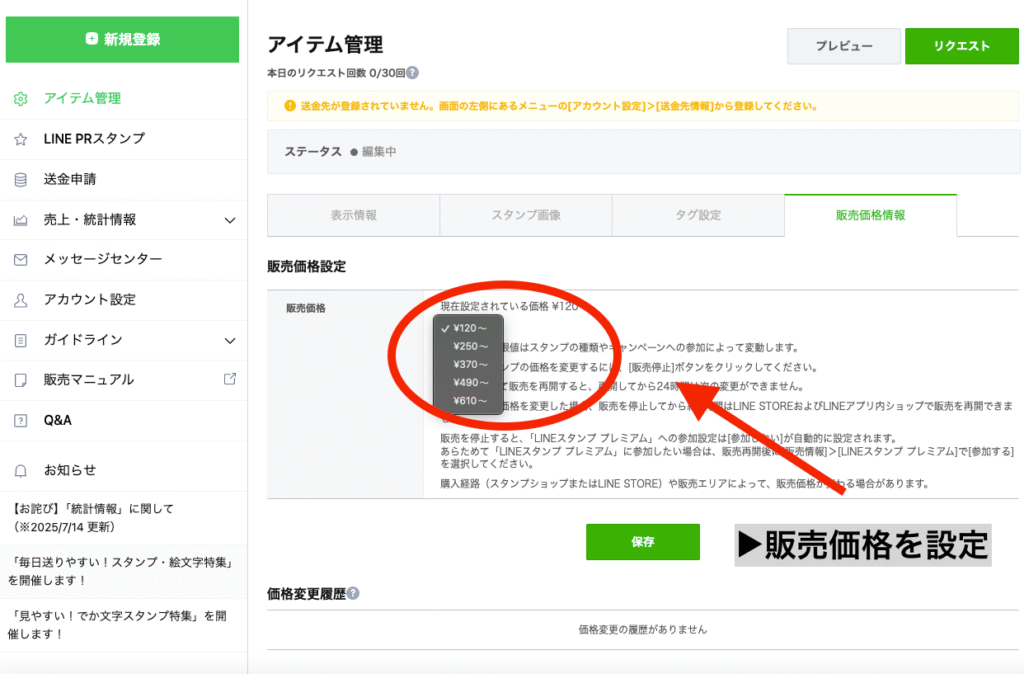Click お知らせ heading text
The width and height of the screenshot is (1024, 674).
click(70, 471)
